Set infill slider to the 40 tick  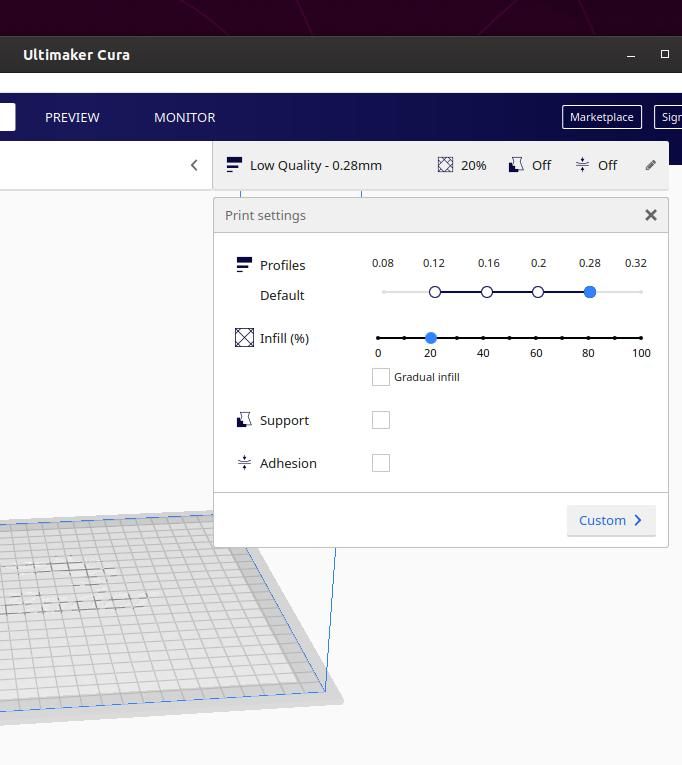pos(483,338)
